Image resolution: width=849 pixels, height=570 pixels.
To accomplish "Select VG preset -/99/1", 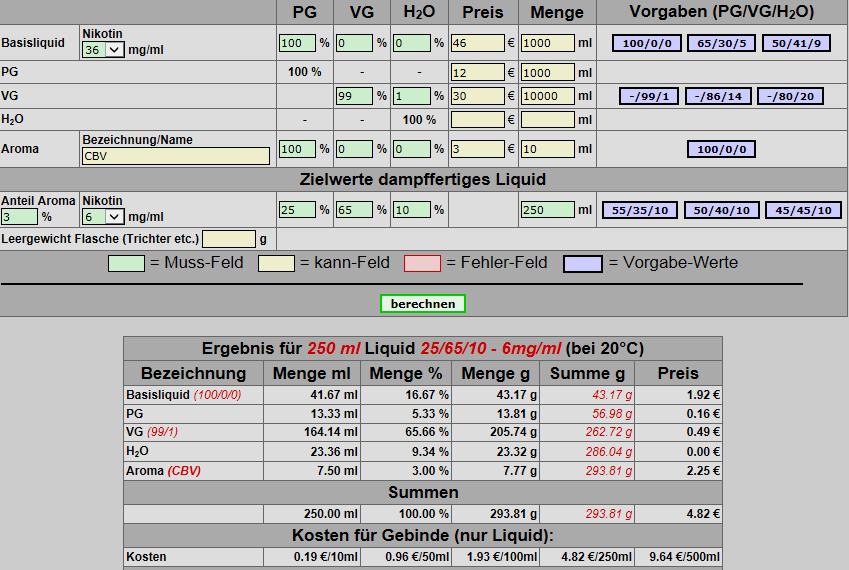I will coord(649,96).
